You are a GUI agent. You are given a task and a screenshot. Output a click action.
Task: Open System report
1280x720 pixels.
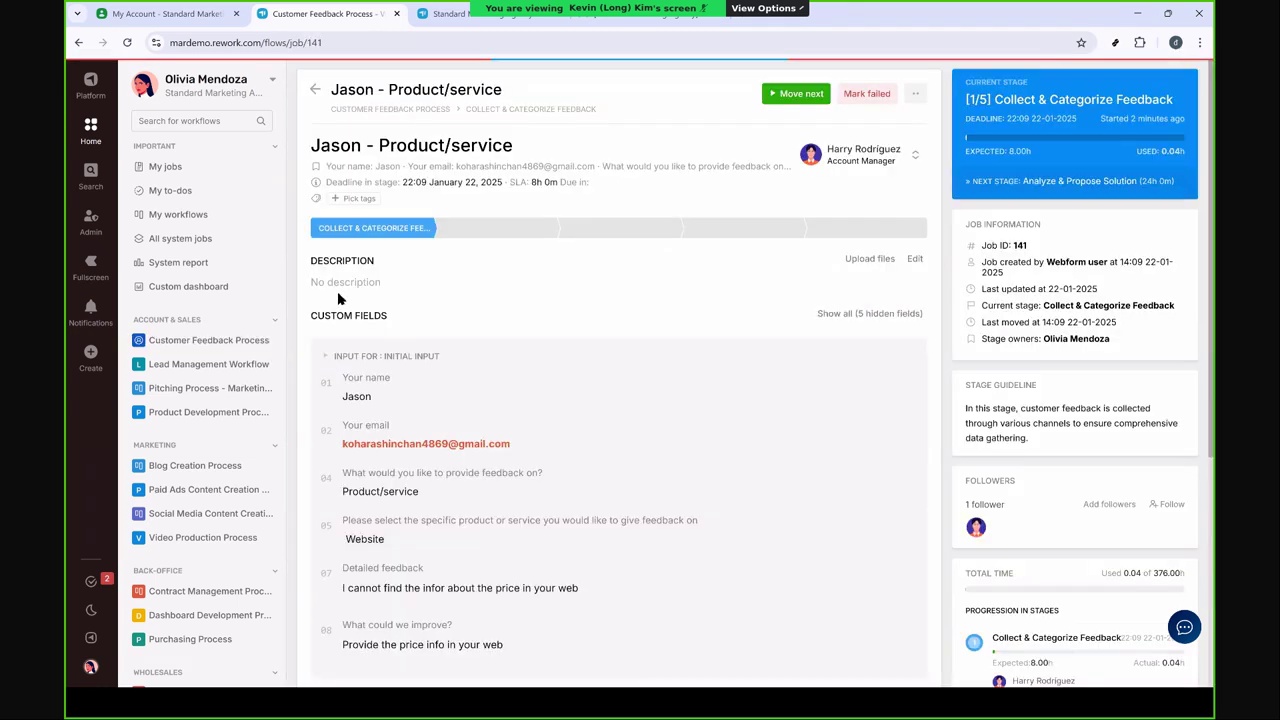(x=178, y=263)
